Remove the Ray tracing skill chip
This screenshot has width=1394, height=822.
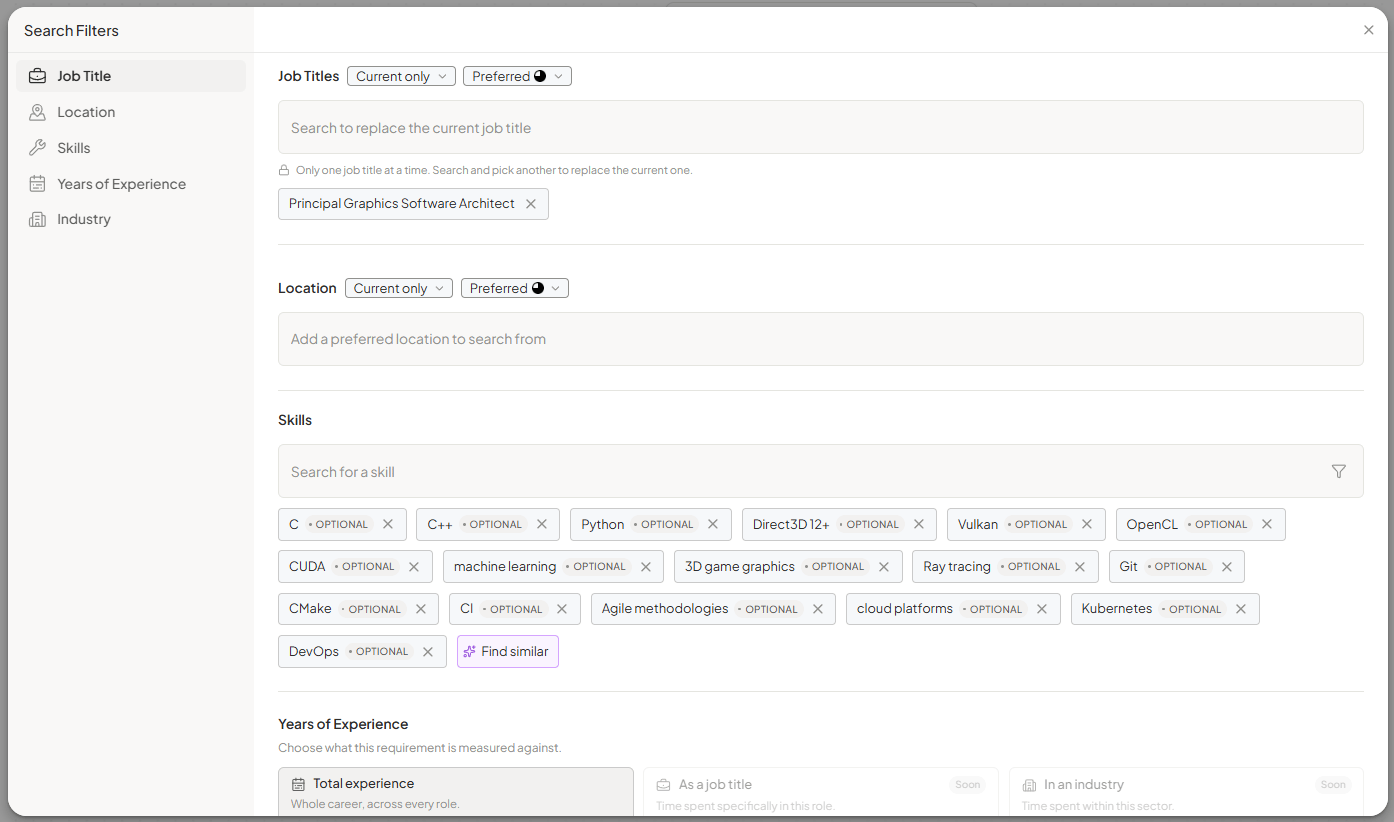(1080, 567)
